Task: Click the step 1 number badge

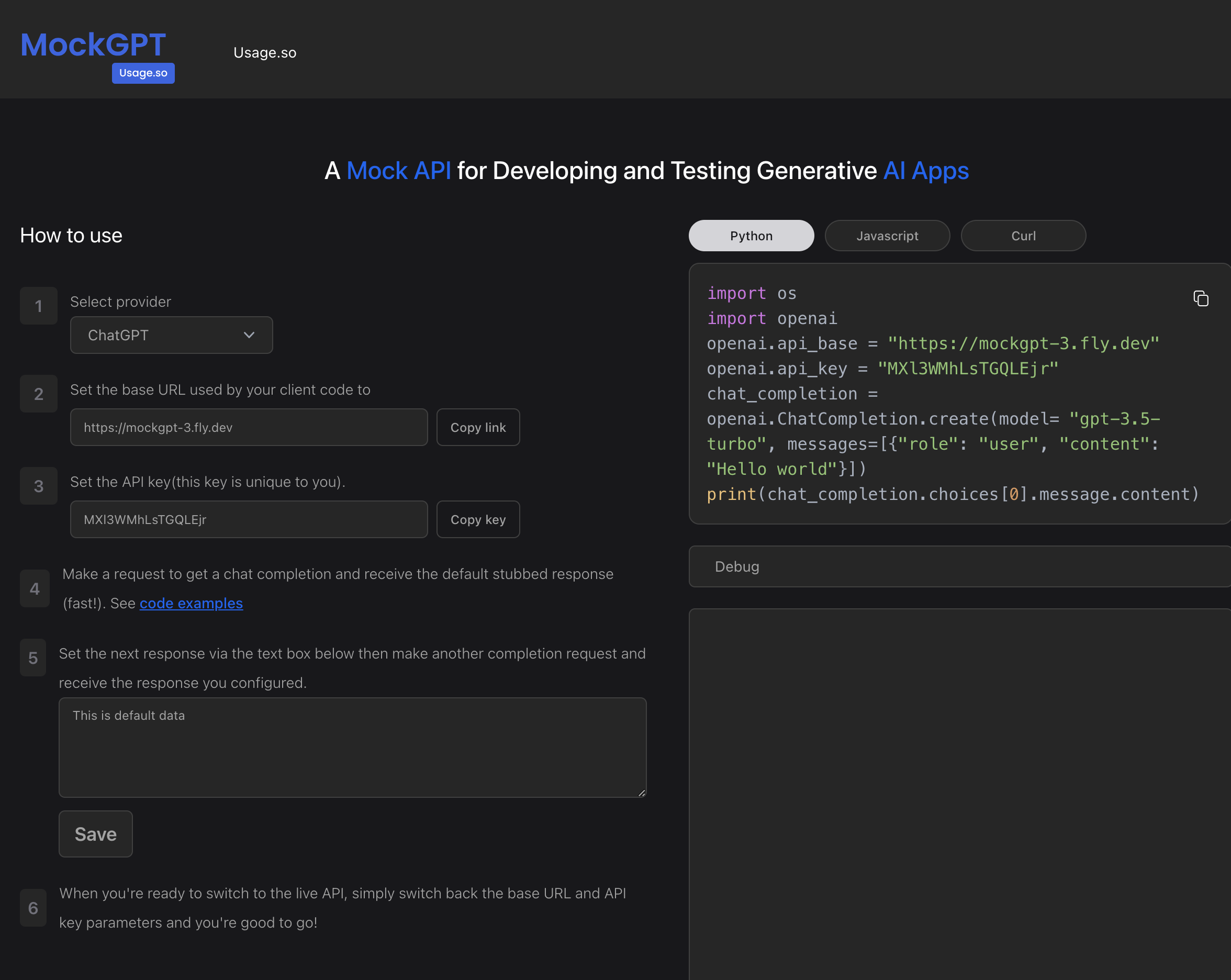Action: tap(38, 306)
